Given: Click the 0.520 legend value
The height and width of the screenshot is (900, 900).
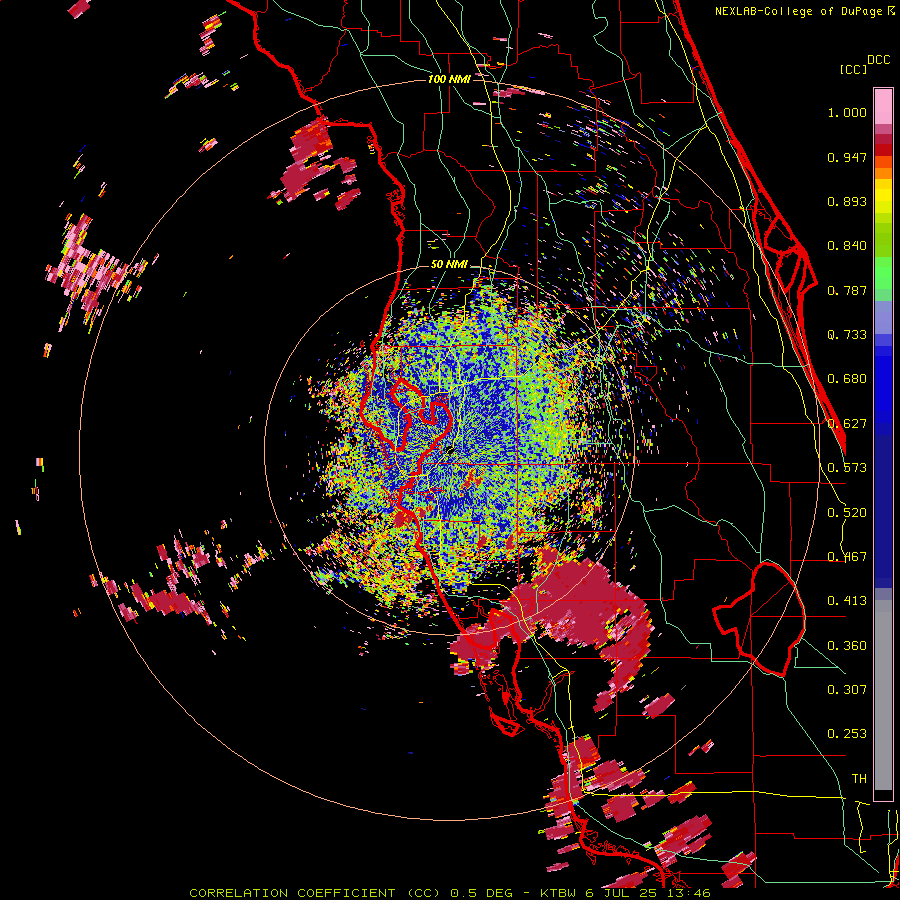Looking at the screenshot, I should [847, 513].
